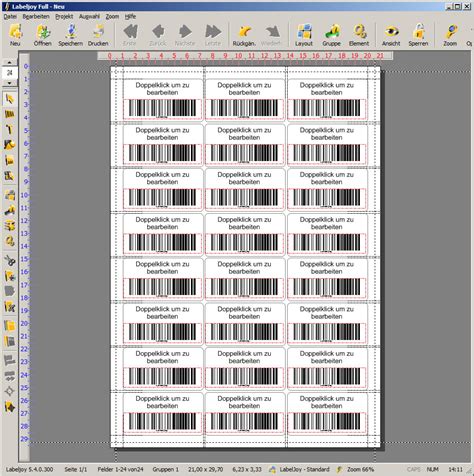
Task: Select the arrow pointer selection tool
Action: [x=10, y=99]
